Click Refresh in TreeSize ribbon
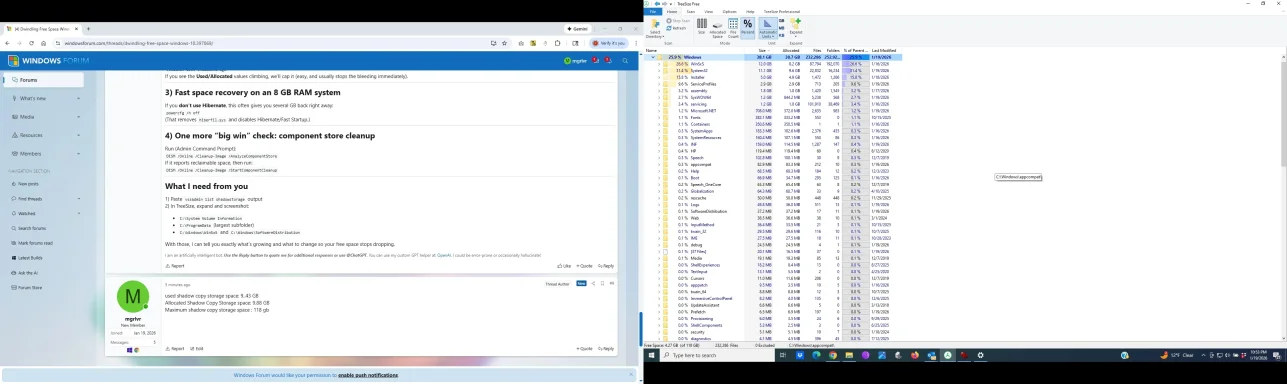 pos(677,28)
